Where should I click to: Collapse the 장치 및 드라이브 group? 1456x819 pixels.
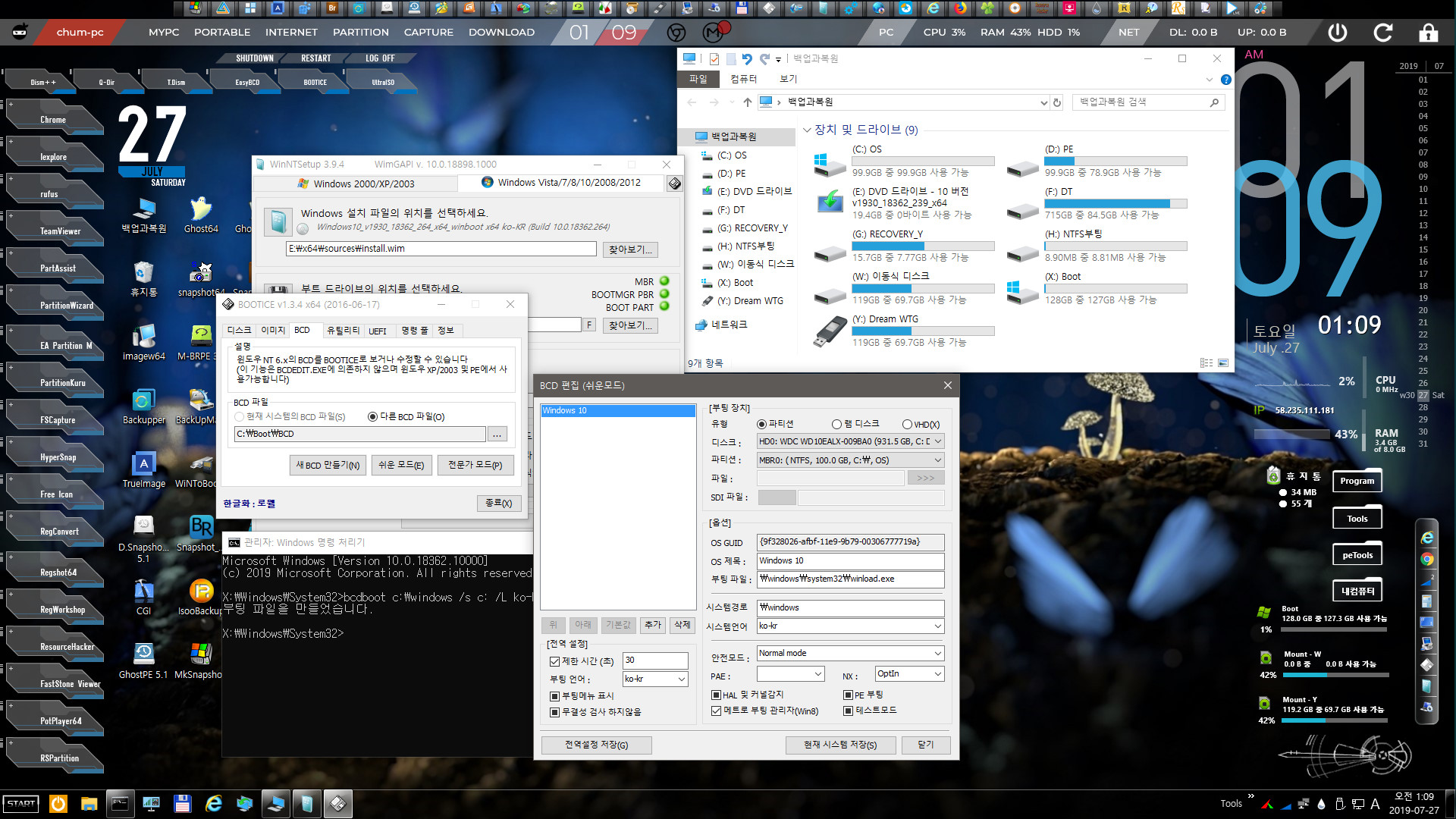click(x=807, y=130)
